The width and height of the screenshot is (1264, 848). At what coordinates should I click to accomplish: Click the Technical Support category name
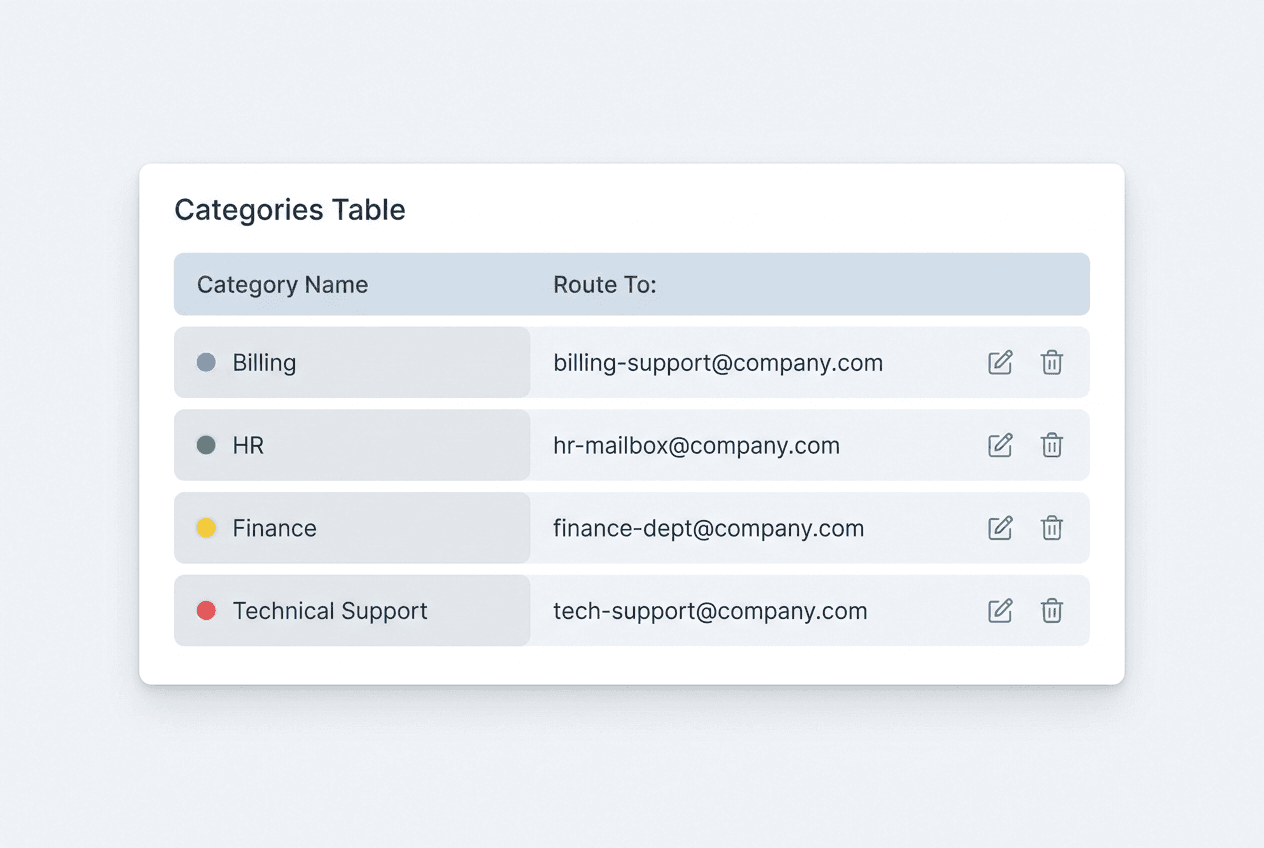pos(330,611)
